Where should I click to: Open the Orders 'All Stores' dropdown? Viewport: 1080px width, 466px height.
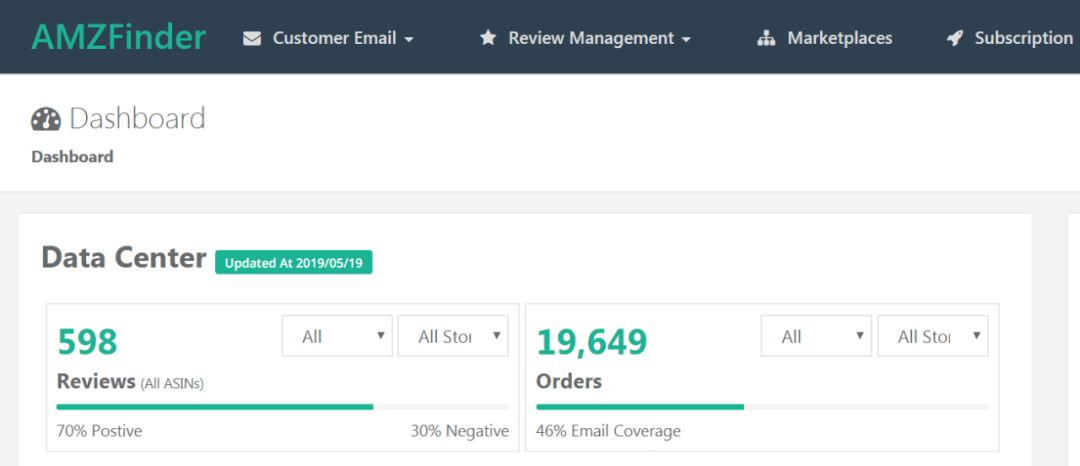pos(932,336)
